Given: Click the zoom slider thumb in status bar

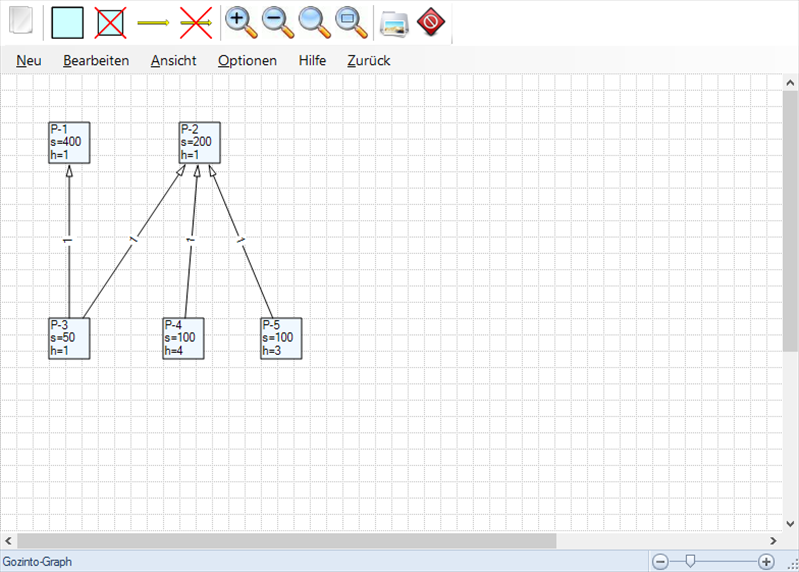Looking at the screenshot, I should pyautogui.click(x=690, y=562).
